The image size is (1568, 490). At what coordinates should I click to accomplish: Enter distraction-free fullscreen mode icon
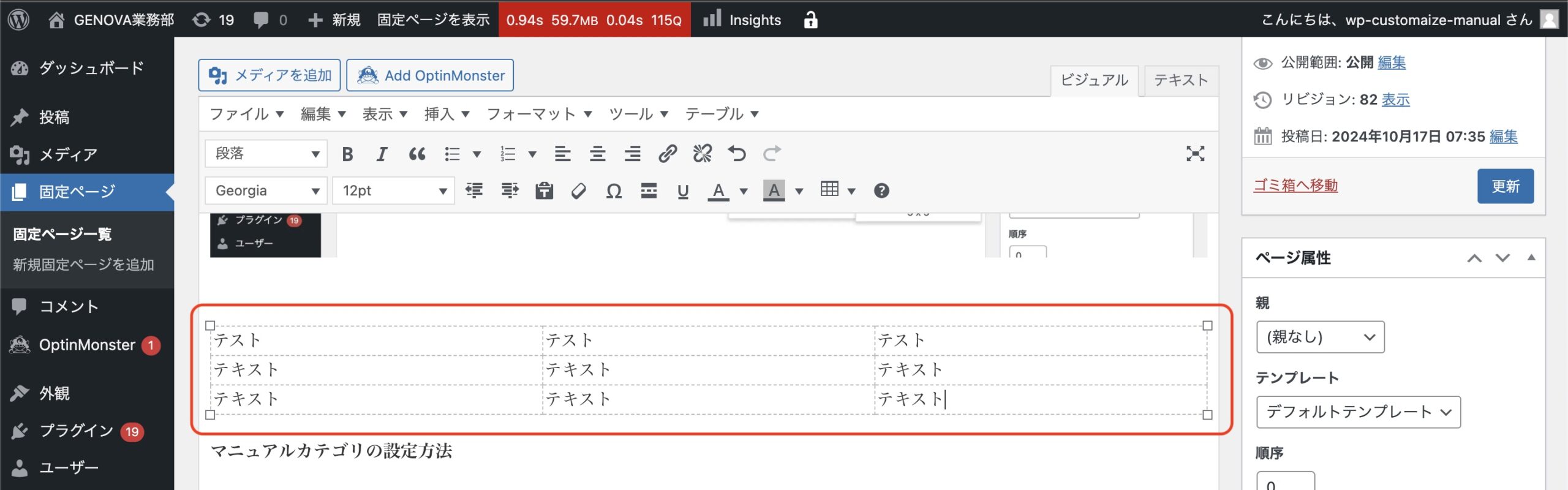point(1195,154)
